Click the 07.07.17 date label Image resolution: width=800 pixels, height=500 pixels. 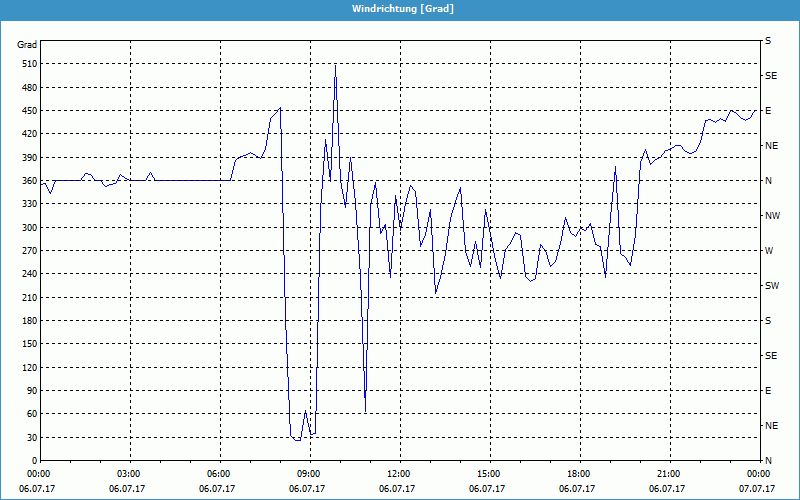tap(757, 489)
